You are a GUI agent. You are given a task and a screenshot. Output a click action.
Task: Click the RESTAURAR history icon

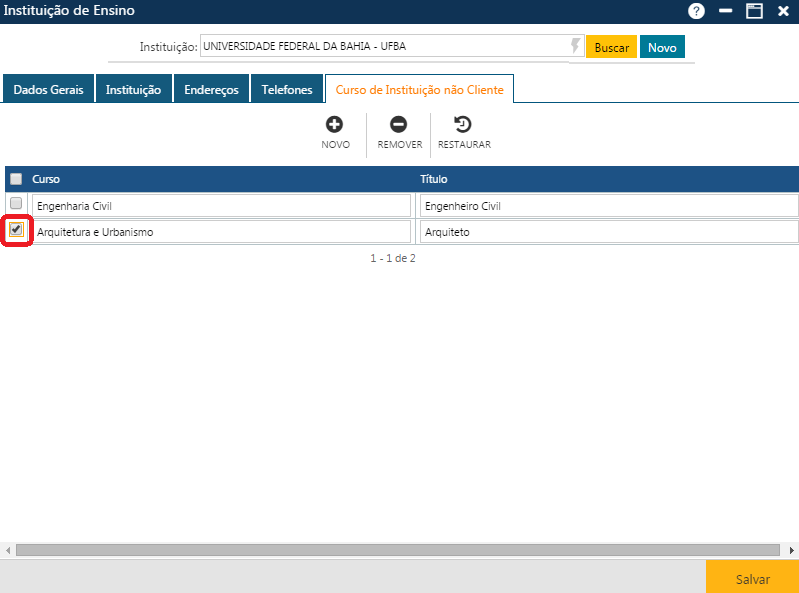point(463,125)
